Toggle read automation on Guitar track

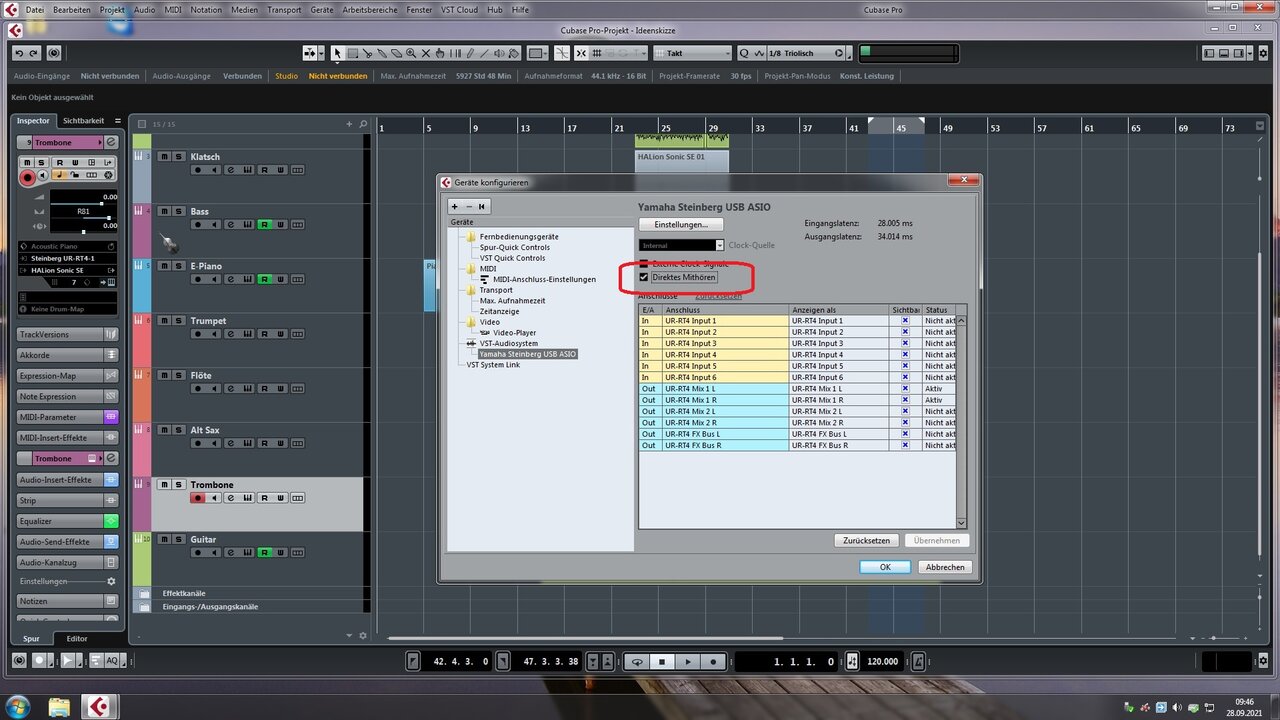[264, 552]
